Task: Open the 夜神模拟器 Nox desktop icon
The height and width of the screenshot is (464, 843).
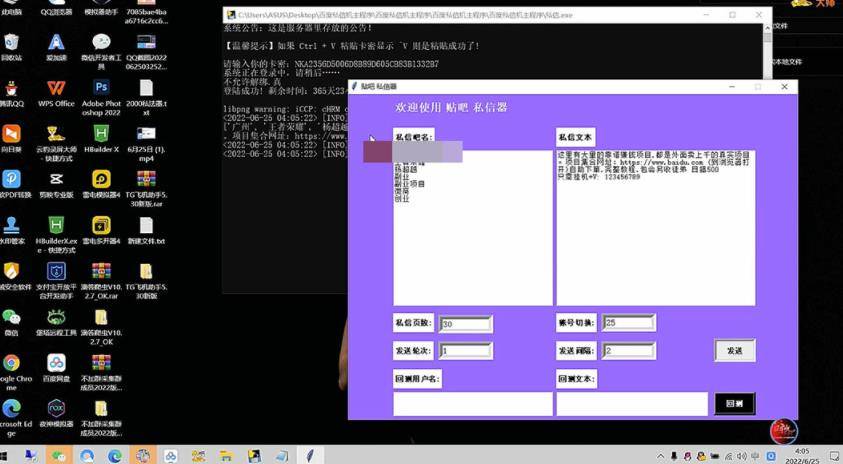Action: [56, 413]
